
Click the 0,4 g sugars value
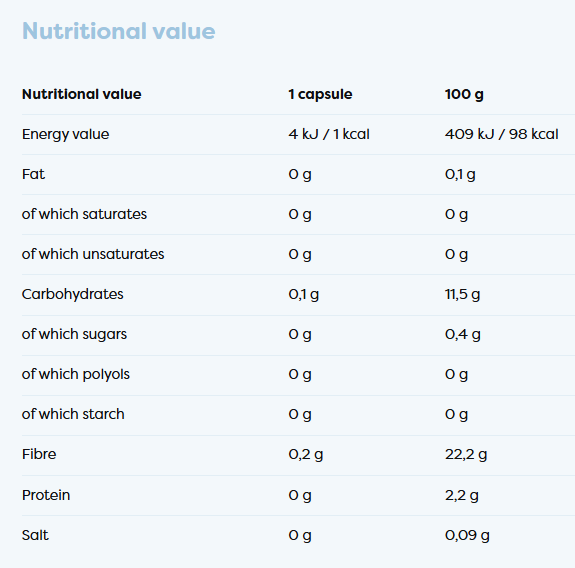pyautogui.click(x=463, y=334)
